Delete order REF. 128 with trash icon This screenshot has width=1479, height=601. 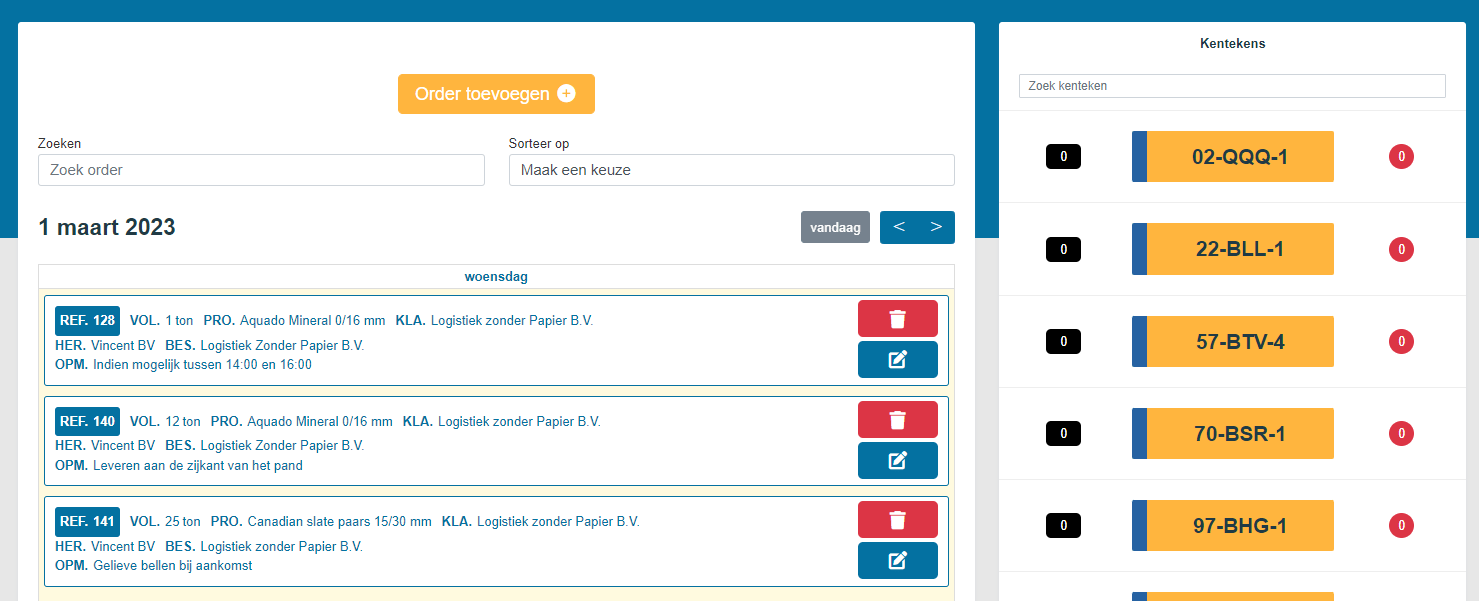tap(897, 319)
